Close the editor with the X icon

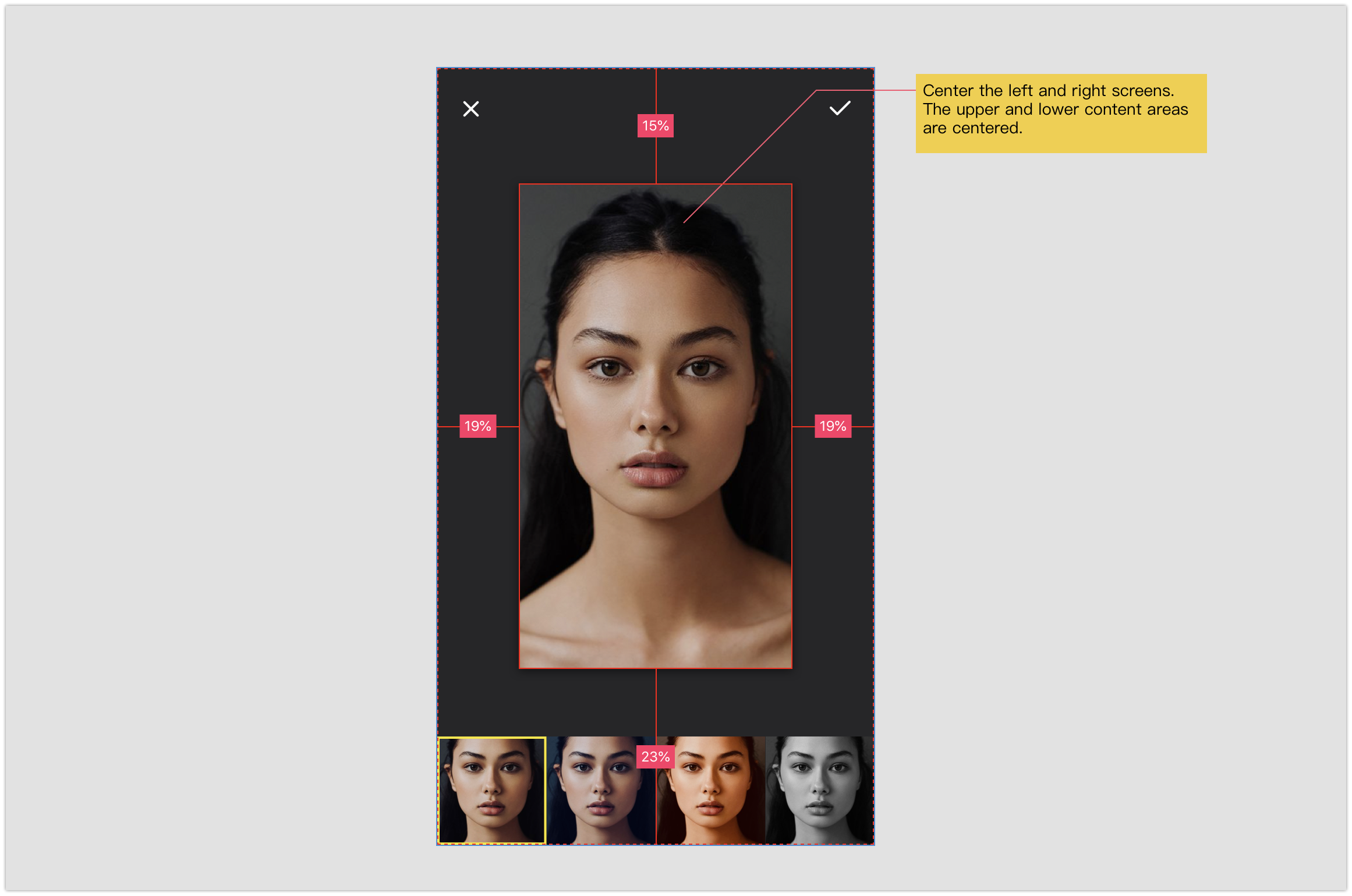470,109
